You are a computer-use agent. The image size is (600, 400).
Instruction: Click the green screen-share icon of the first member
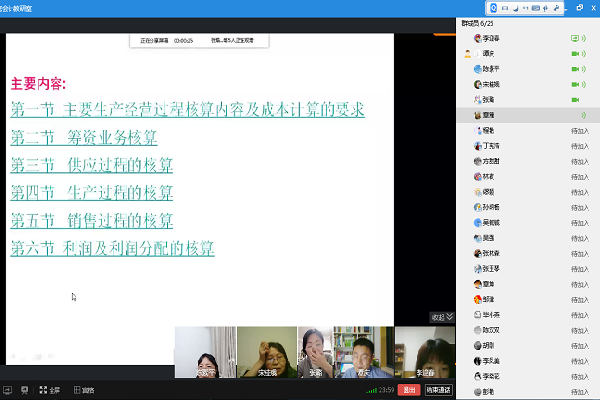click(575, 39)
